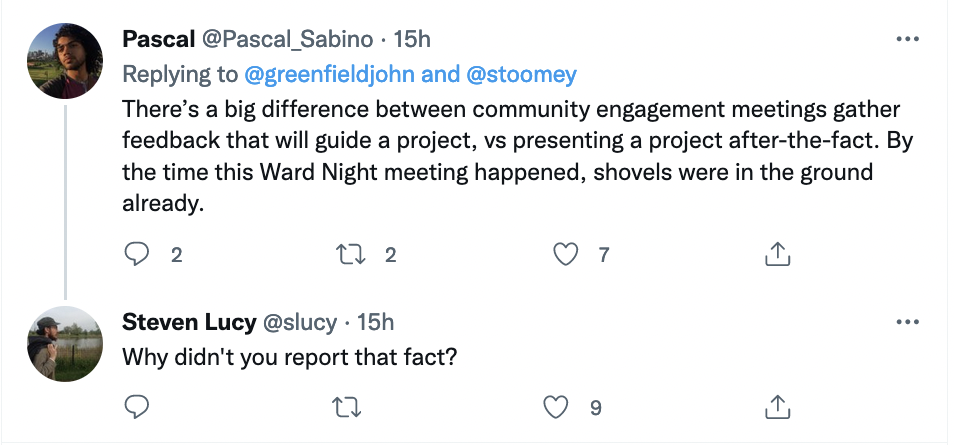The image size is (954, 445).
Task: Like Pascal's community engagement tweet
Action: coord(566,255)
